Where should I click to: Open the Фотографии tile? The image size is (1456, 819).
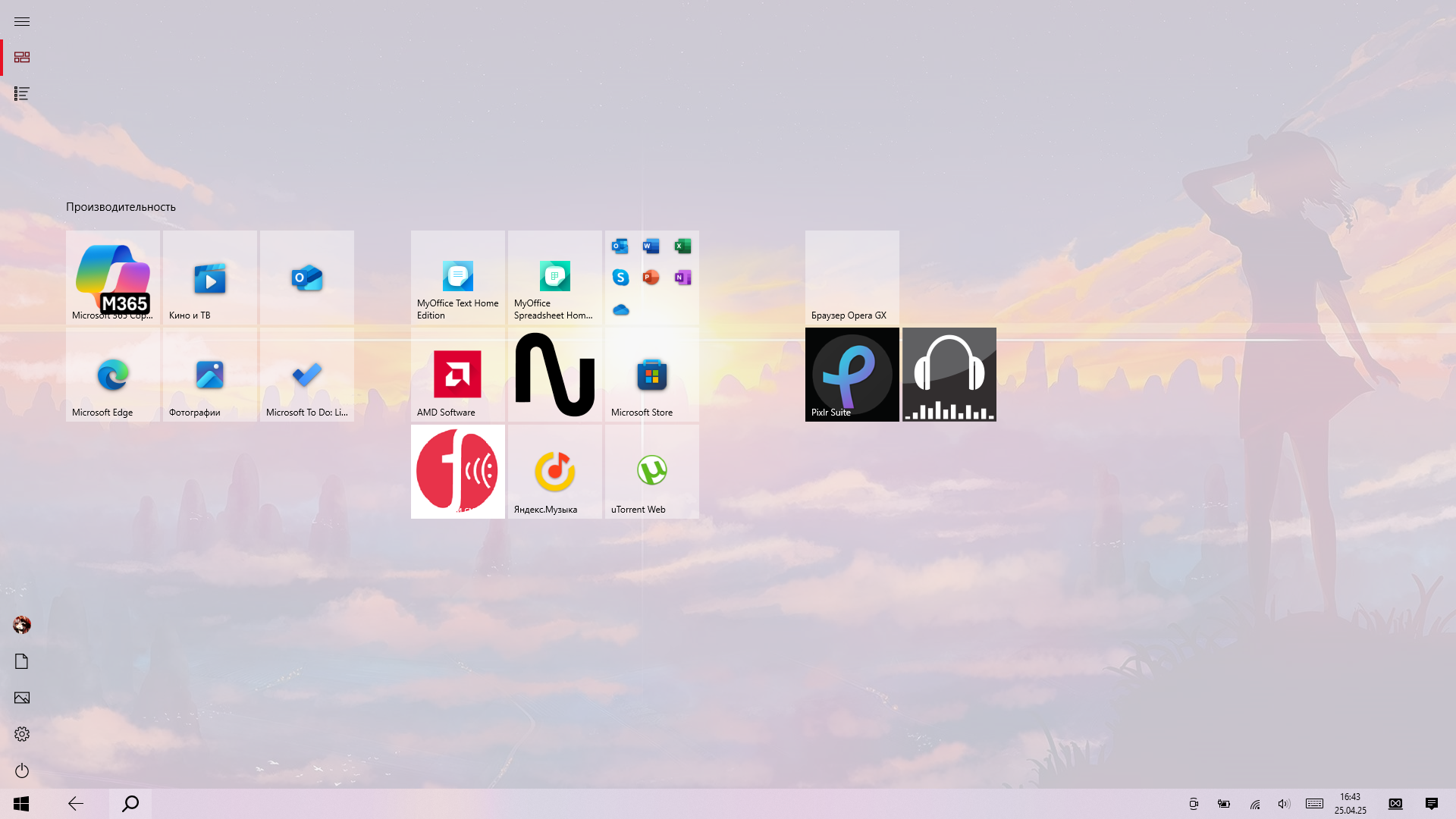[210, 375]
